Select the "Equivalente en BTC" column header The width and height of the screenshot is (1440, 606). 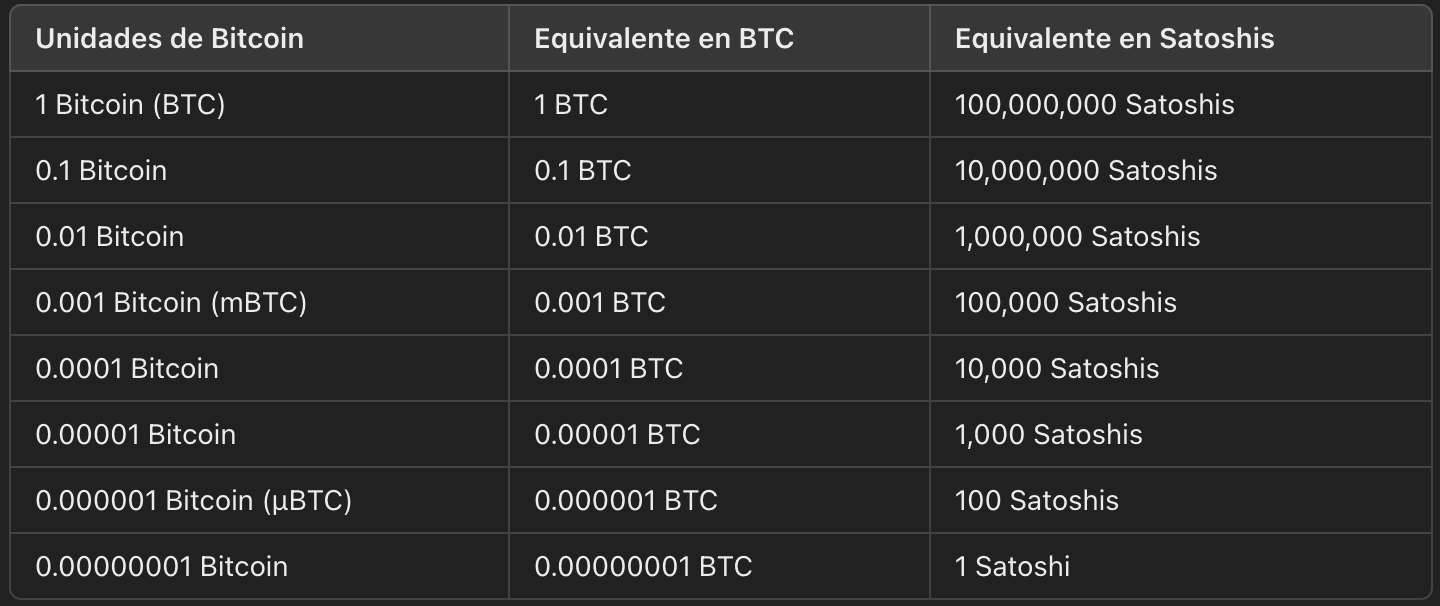(x=664, y=39)
